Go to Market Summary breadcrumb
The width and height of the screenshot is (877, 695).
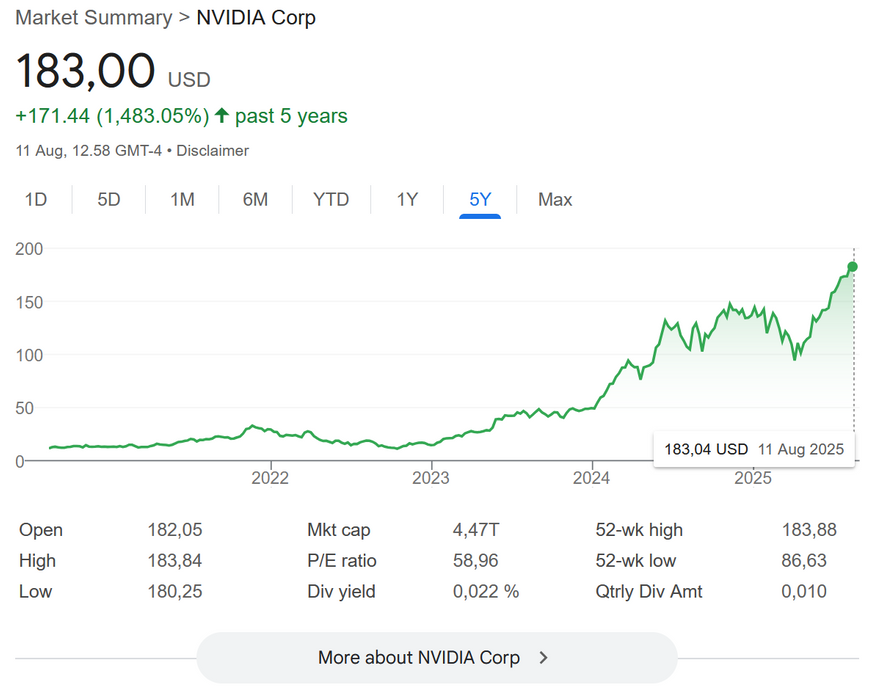(x=93, y=18)
